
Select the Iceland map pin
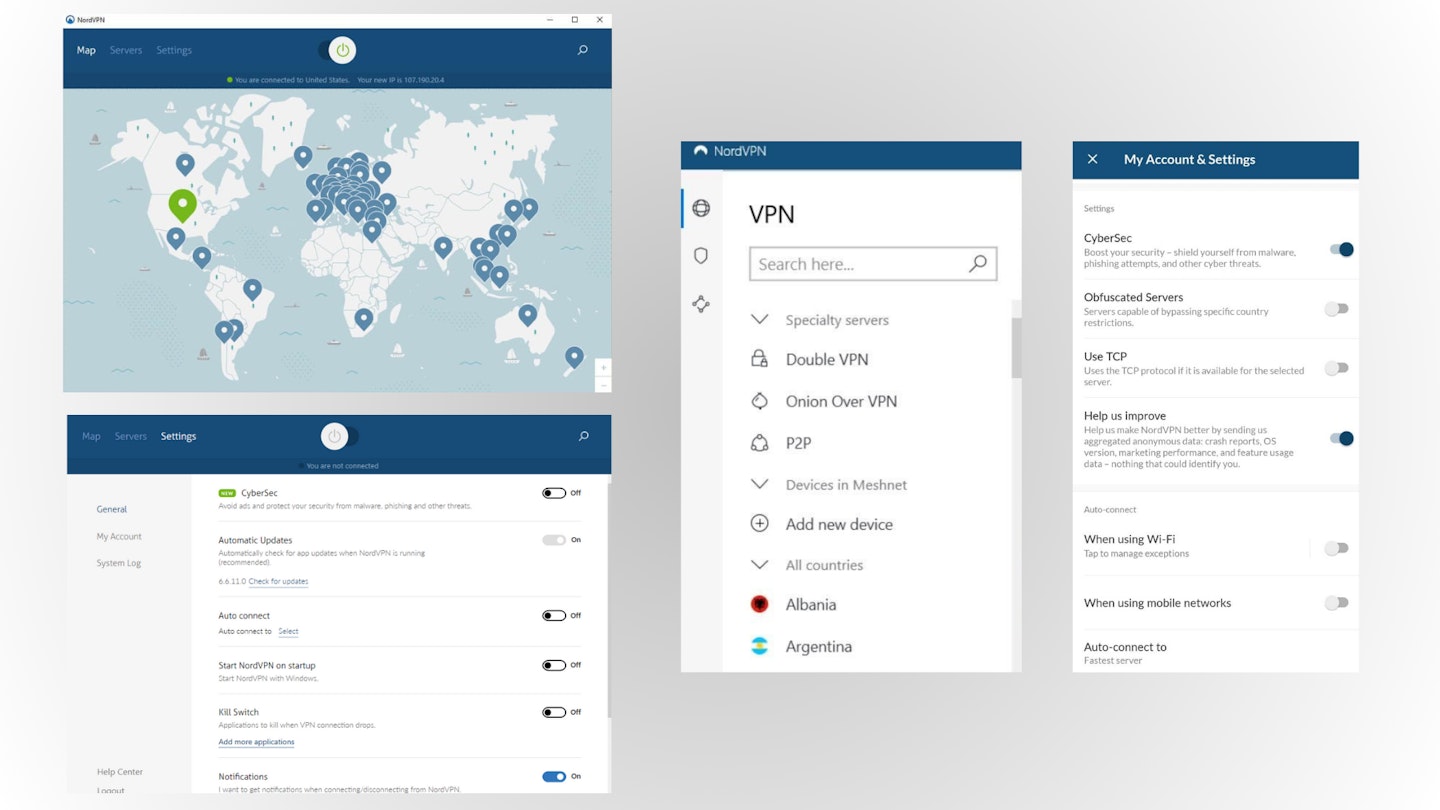tap(303, 156)
